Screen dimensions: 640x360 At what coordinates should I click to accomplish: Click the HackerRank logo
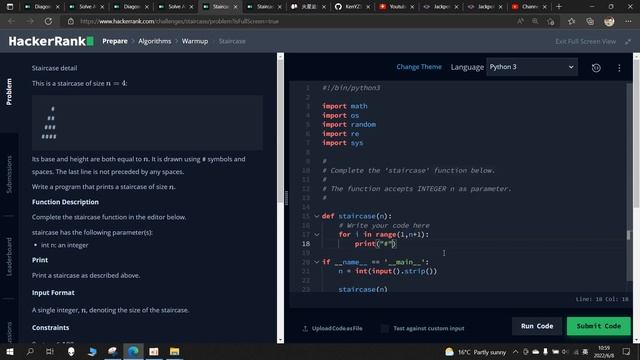51,41
